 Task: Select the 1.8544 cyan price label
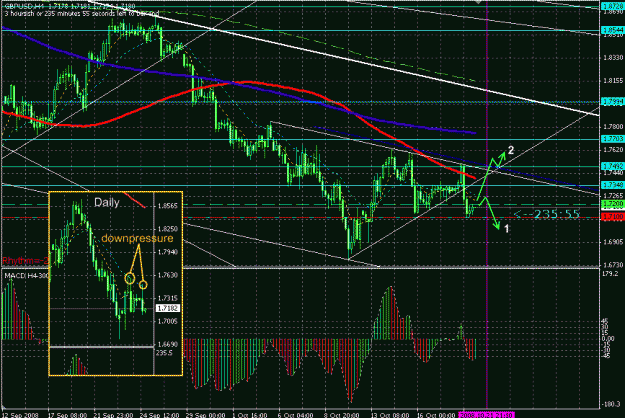(x=613, y=30)
